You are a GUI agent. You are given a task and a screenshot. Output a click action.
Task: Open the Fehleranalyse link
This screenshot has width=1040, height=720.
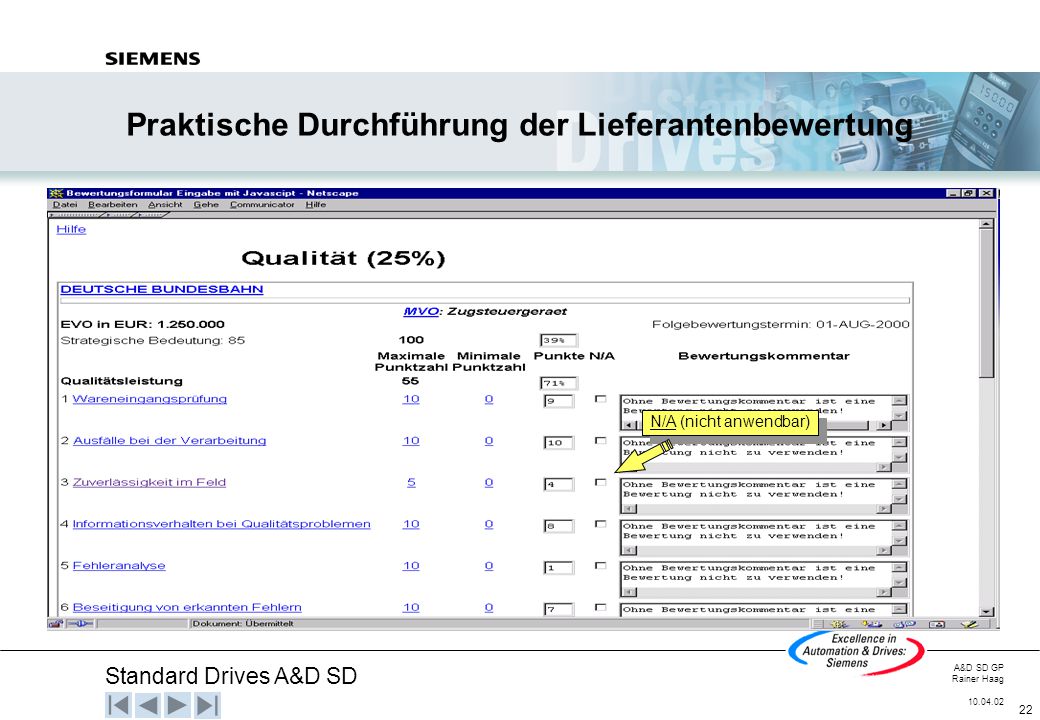point(119,566)
